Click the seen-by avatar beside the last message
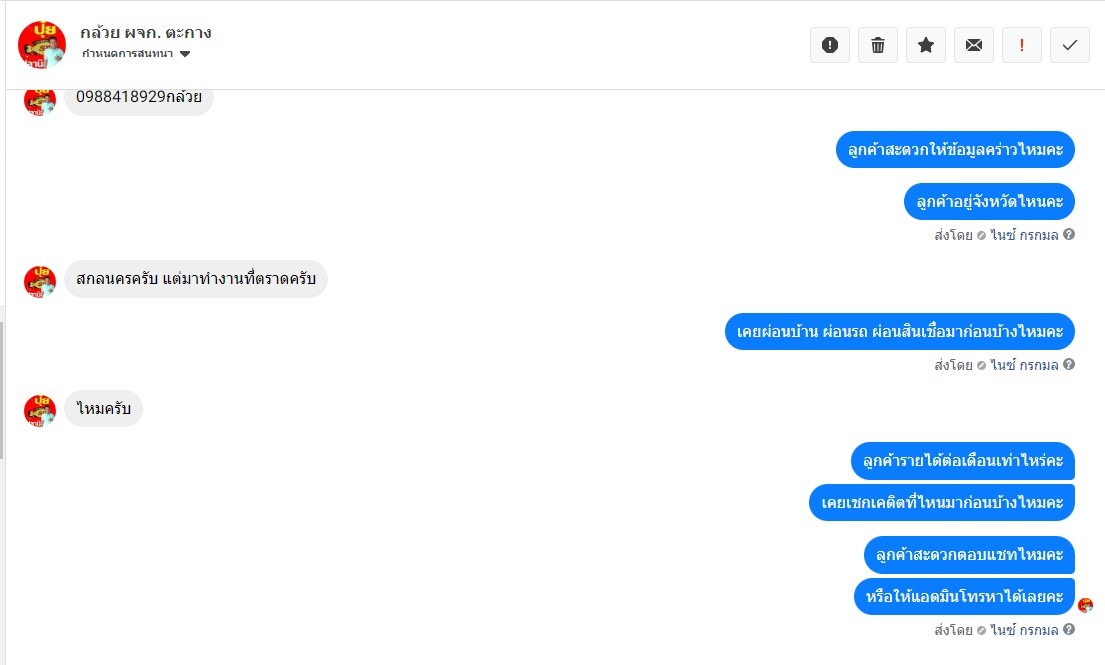 click(x=1086, y=605)
